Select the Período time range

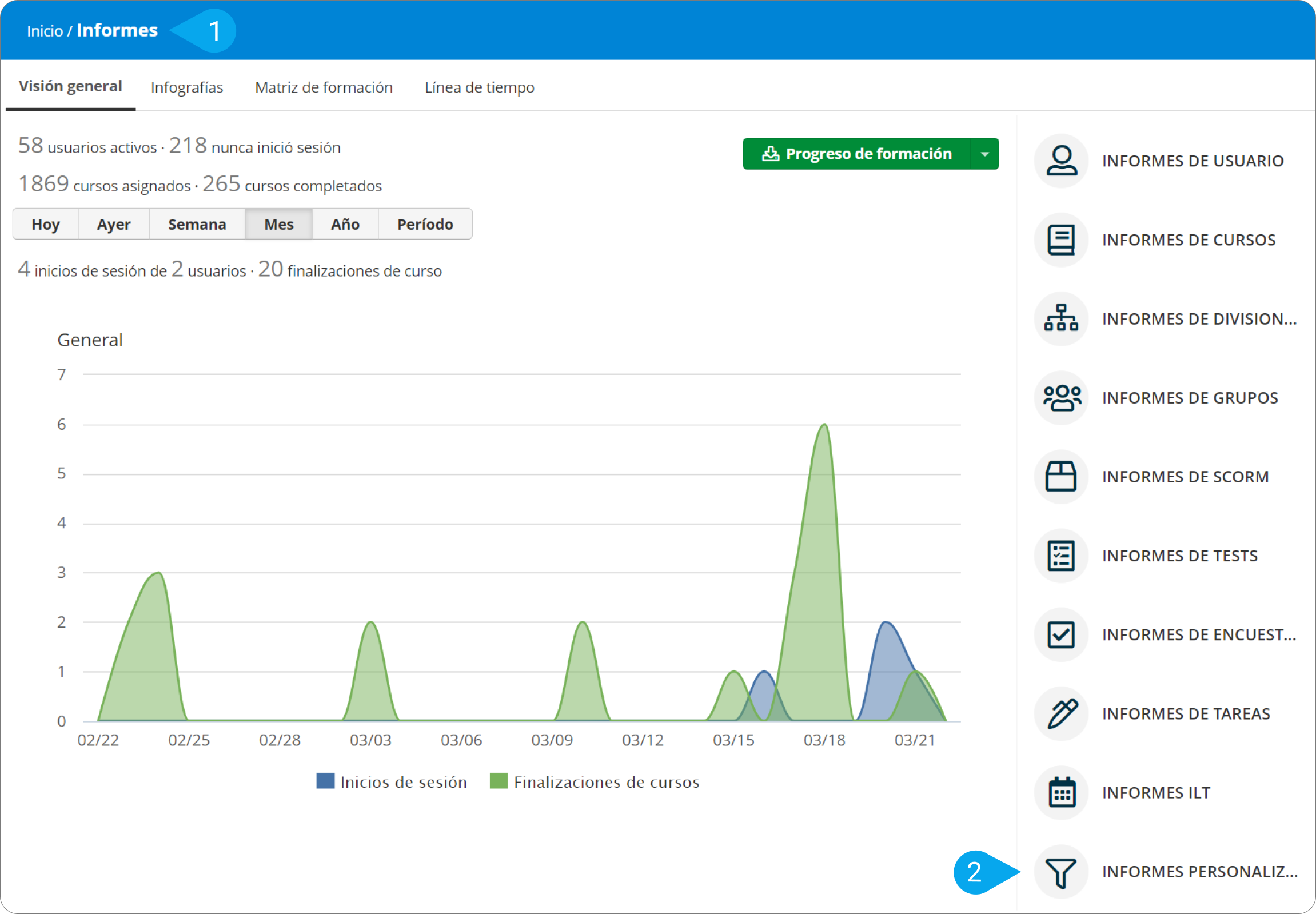(x=425, y=224)
